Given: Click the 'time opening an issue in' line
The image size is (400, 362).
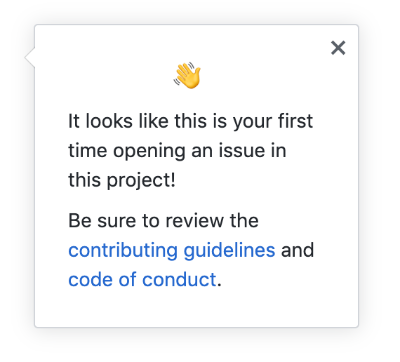Looking at the screenshot, I should click(x=177, y=151).
